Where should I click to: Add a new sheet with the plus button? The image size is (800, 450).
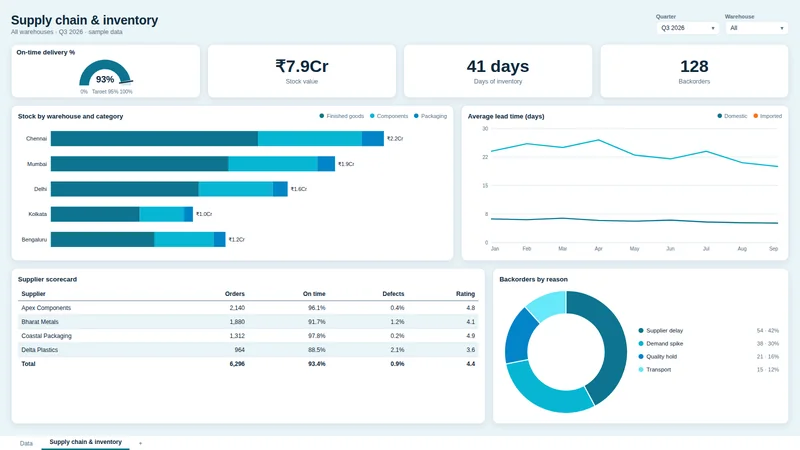(x=140, y=443)
